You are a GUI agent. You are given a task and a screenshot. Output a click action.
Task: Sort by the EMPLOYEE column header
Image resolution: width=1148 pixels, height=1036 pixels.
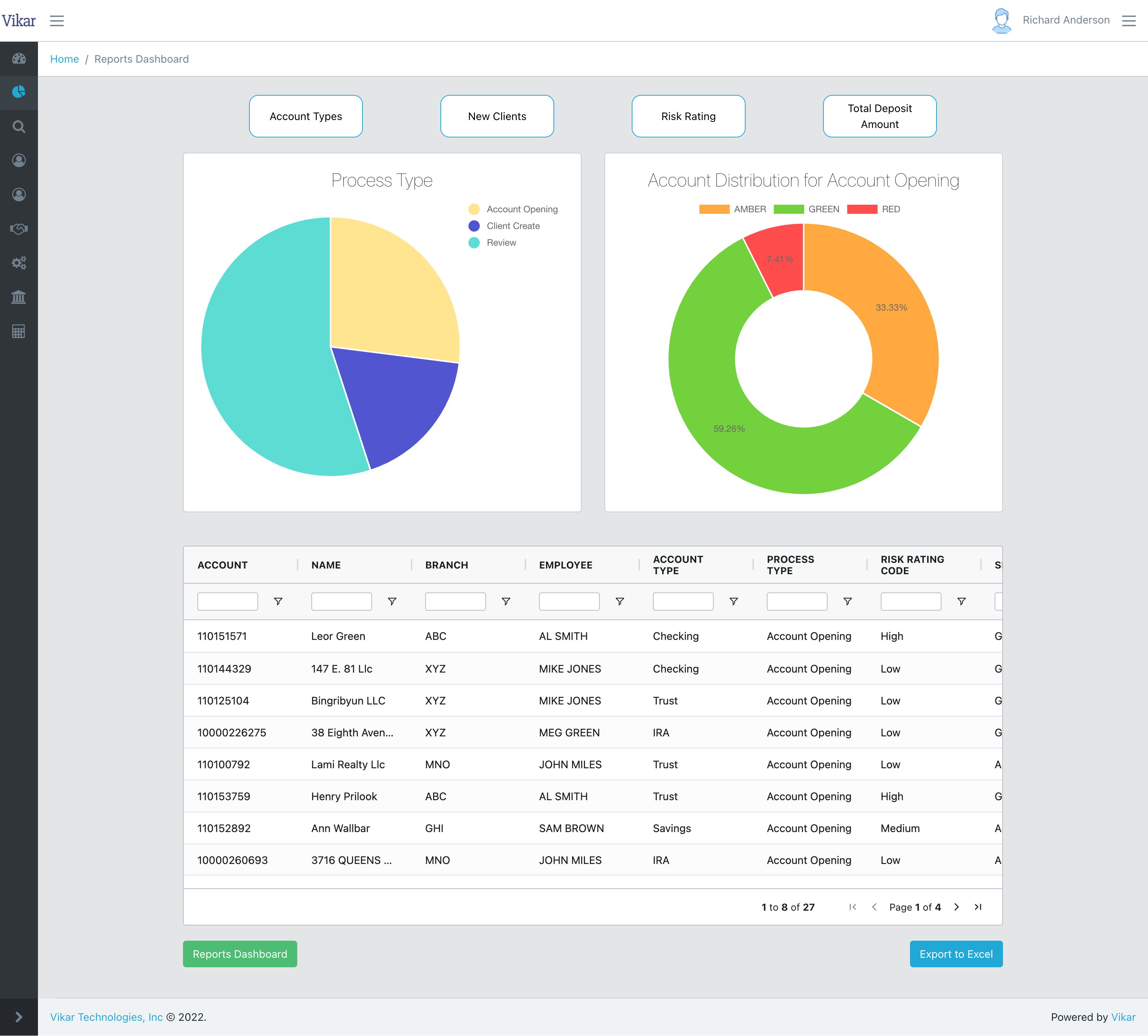(566, 565)
